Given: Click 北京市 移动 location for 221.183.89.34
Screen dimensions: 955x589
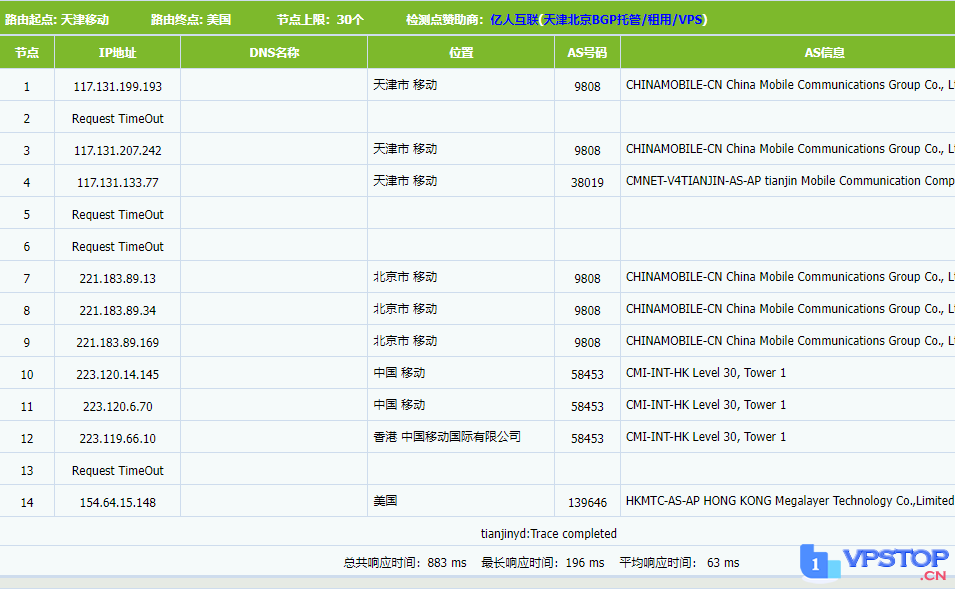Looking at the screenshot, I should [405, 309].
